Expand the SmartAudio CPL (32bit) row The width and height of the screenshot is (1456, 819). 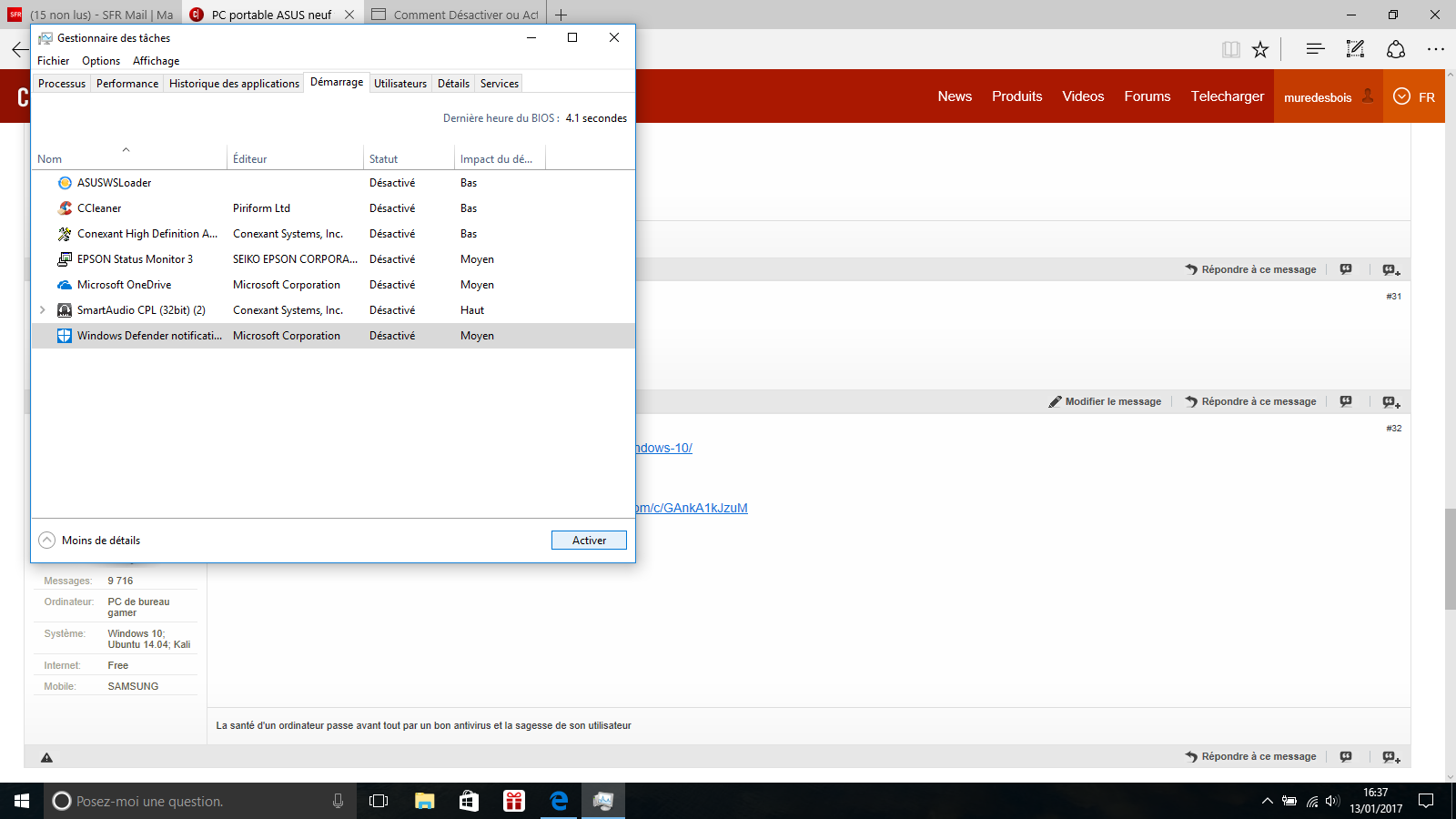pos(43,310)
